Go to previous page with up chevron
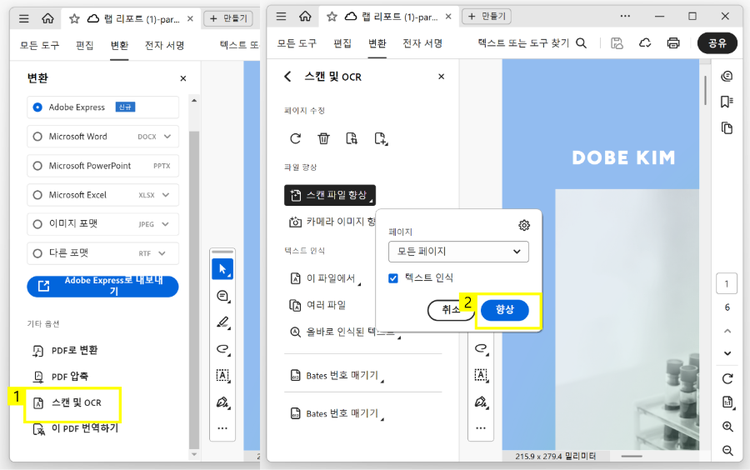 [728, 331]
